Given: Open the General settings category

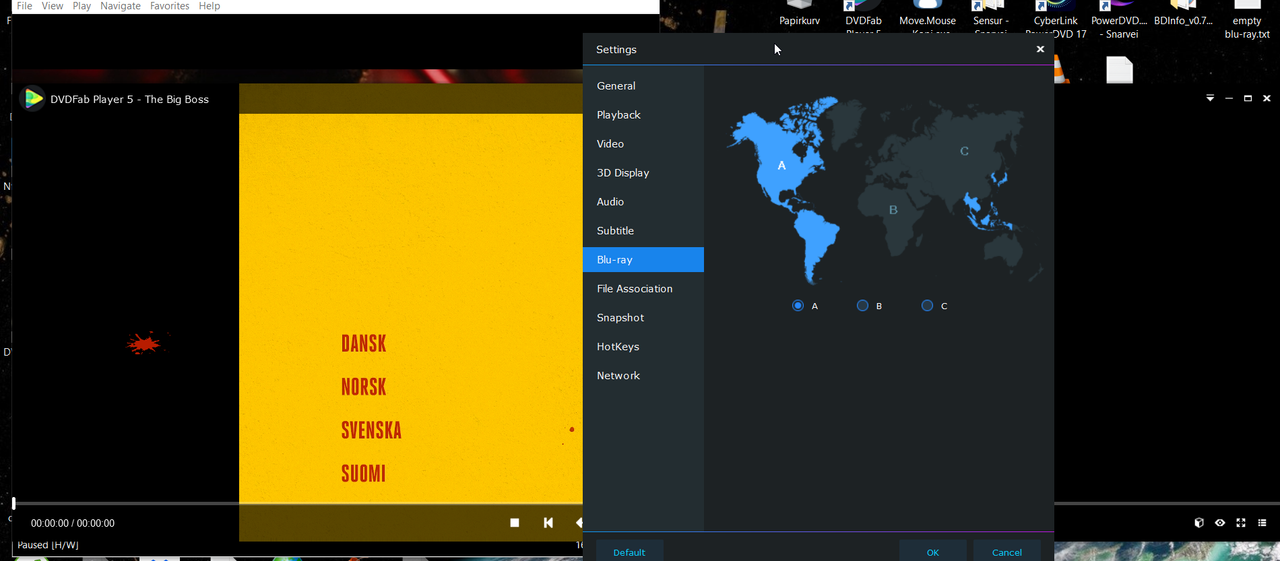Looking at the screenshot, I should click(x=643, y=86).
